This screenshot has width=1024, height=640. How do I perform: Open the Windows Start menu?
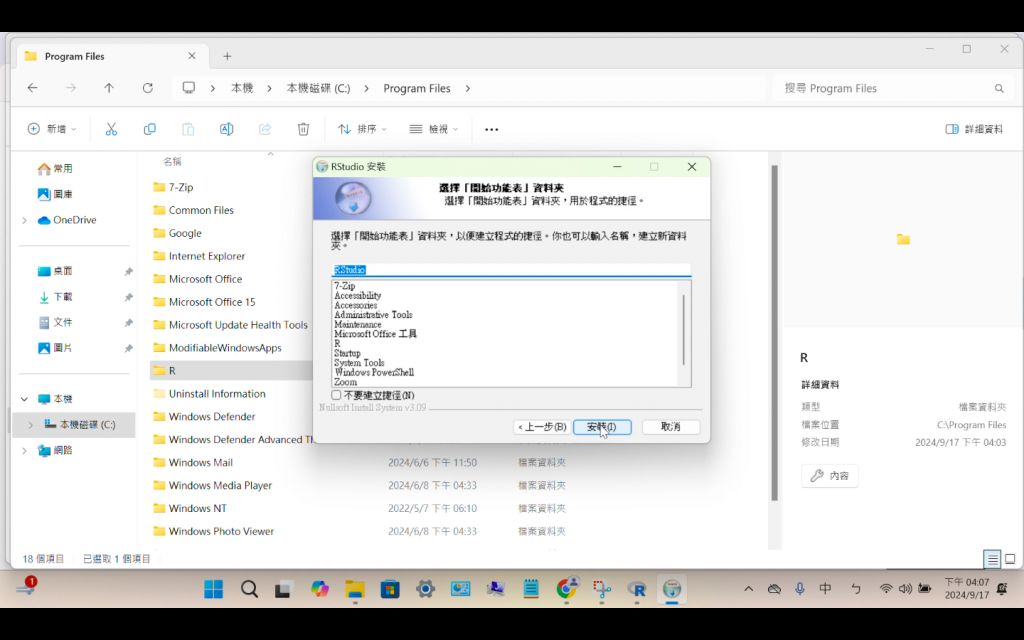pos(213,589)
